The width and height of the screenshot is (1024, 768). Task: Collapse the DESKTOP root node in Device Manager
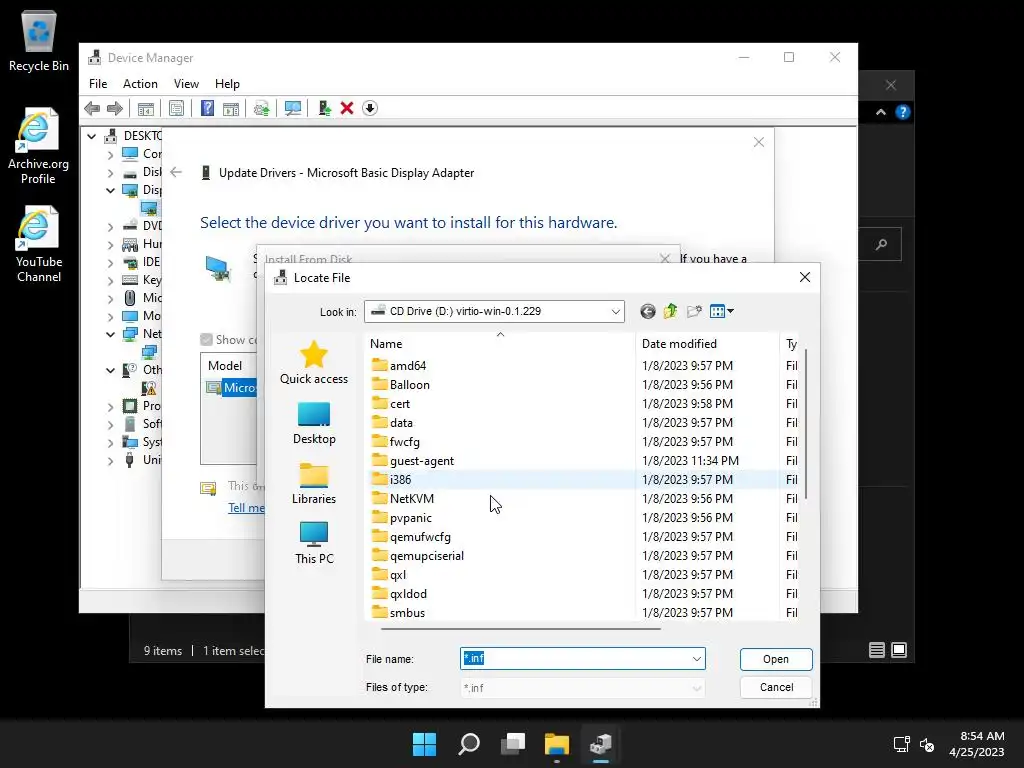click(x=91, y=136)
